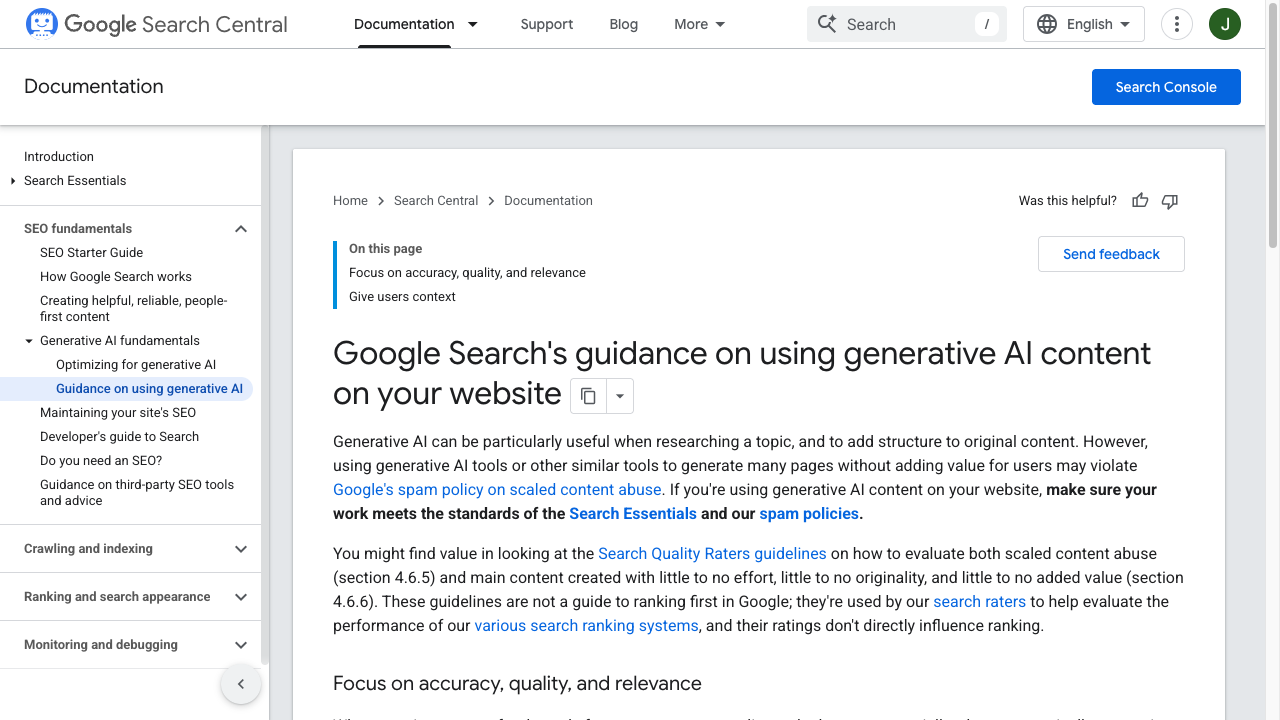Click the slash keyboard shortcut badge

[987, 24]
